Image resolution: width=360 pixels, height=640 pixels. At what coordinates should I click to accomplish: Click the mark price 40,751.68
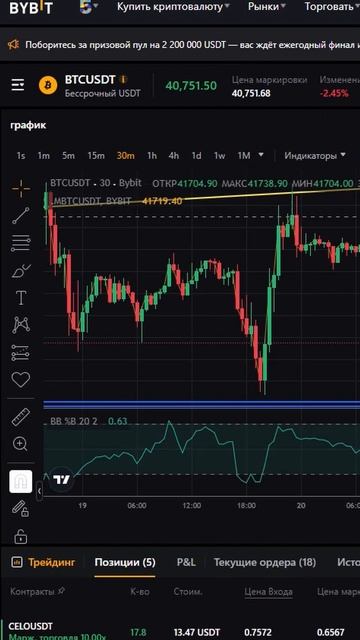point(251,93)
